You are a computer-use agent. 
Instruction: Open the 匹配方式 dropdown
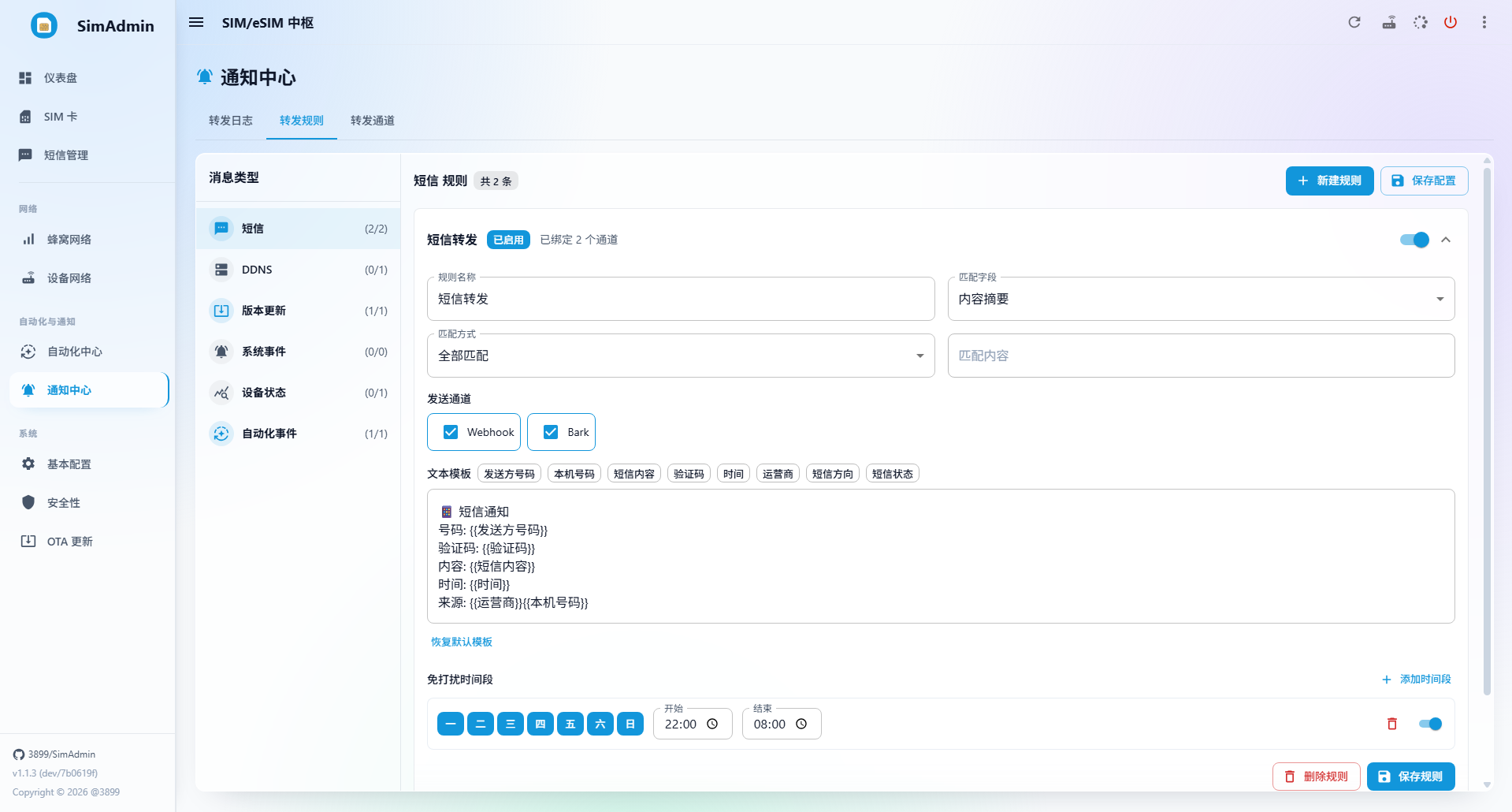681,356
